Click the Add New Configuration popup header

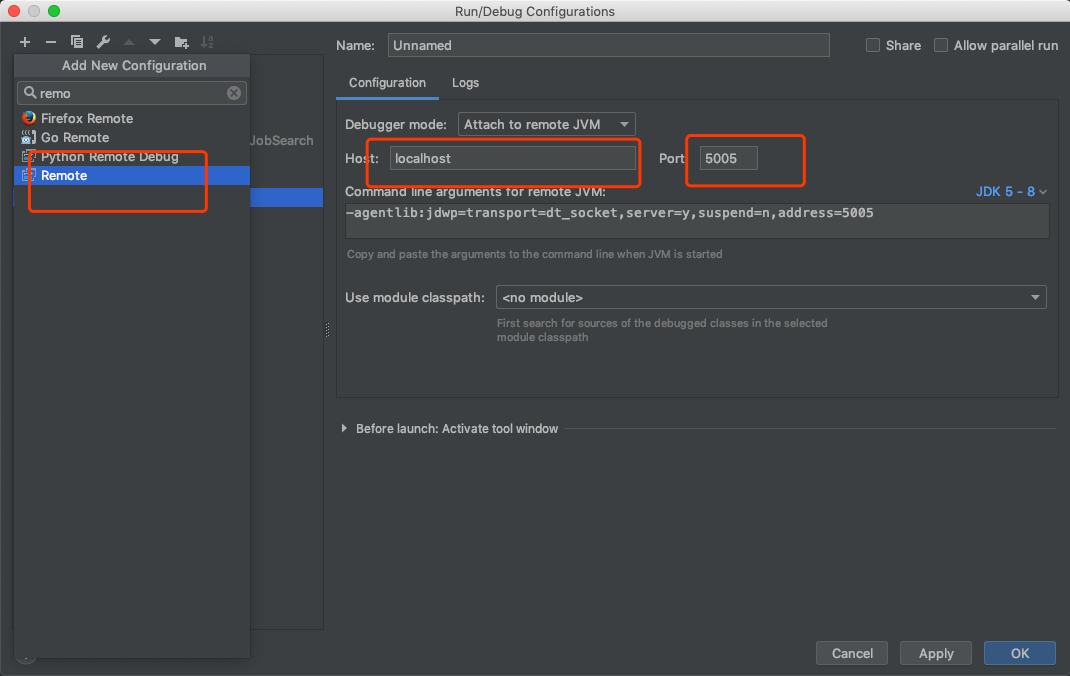pyautogui.click(x=132, y=65)
